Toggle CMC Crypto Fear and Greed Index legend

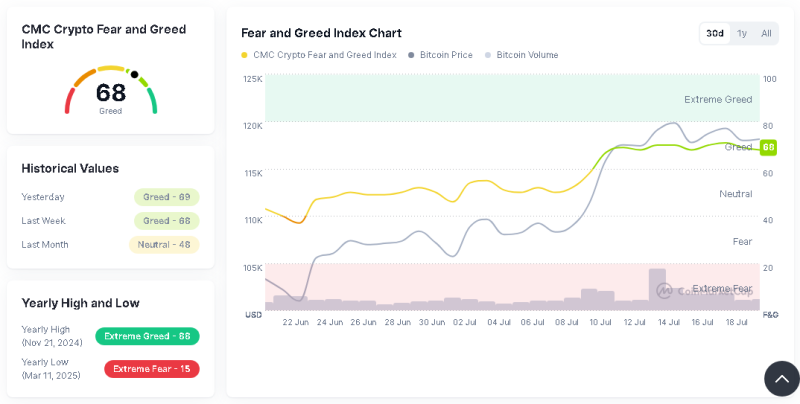coord(319,55)
